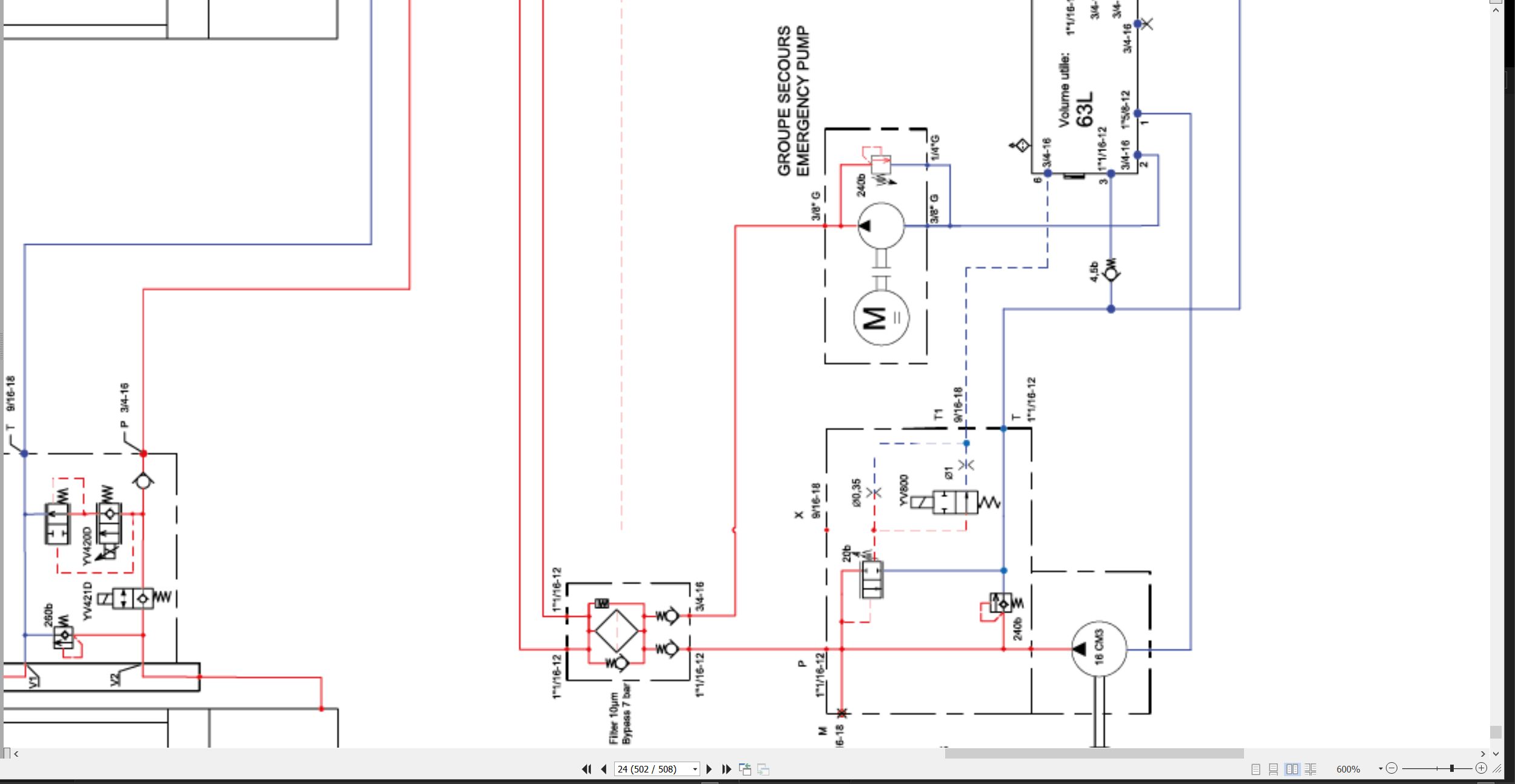Screen dimensions: 1515x784
Task: Click the filter diamond symbol
Action: 617,631
